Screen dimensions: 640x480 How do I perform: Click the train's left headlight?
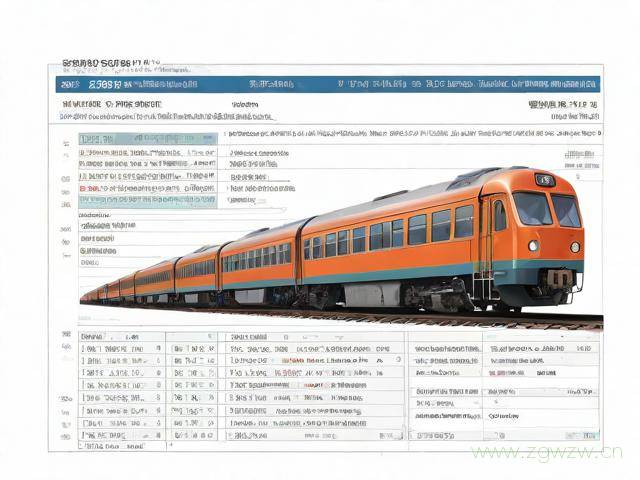click(x=532, y=245)
